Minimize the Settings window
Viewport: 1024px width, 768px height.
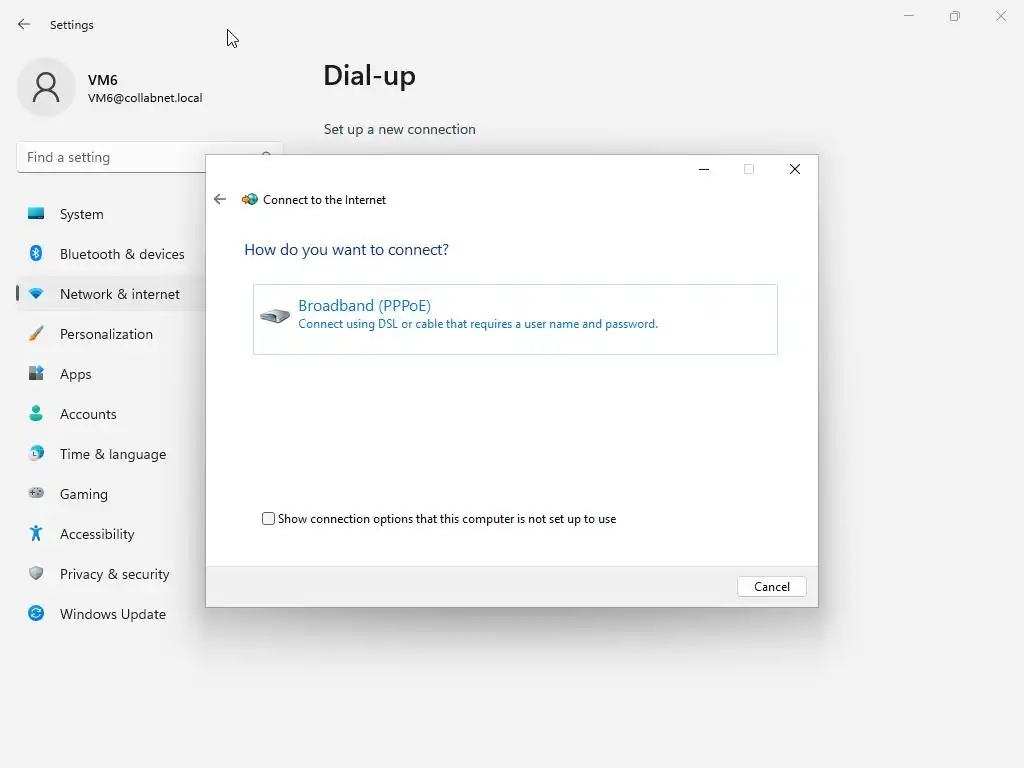[908, 16]
